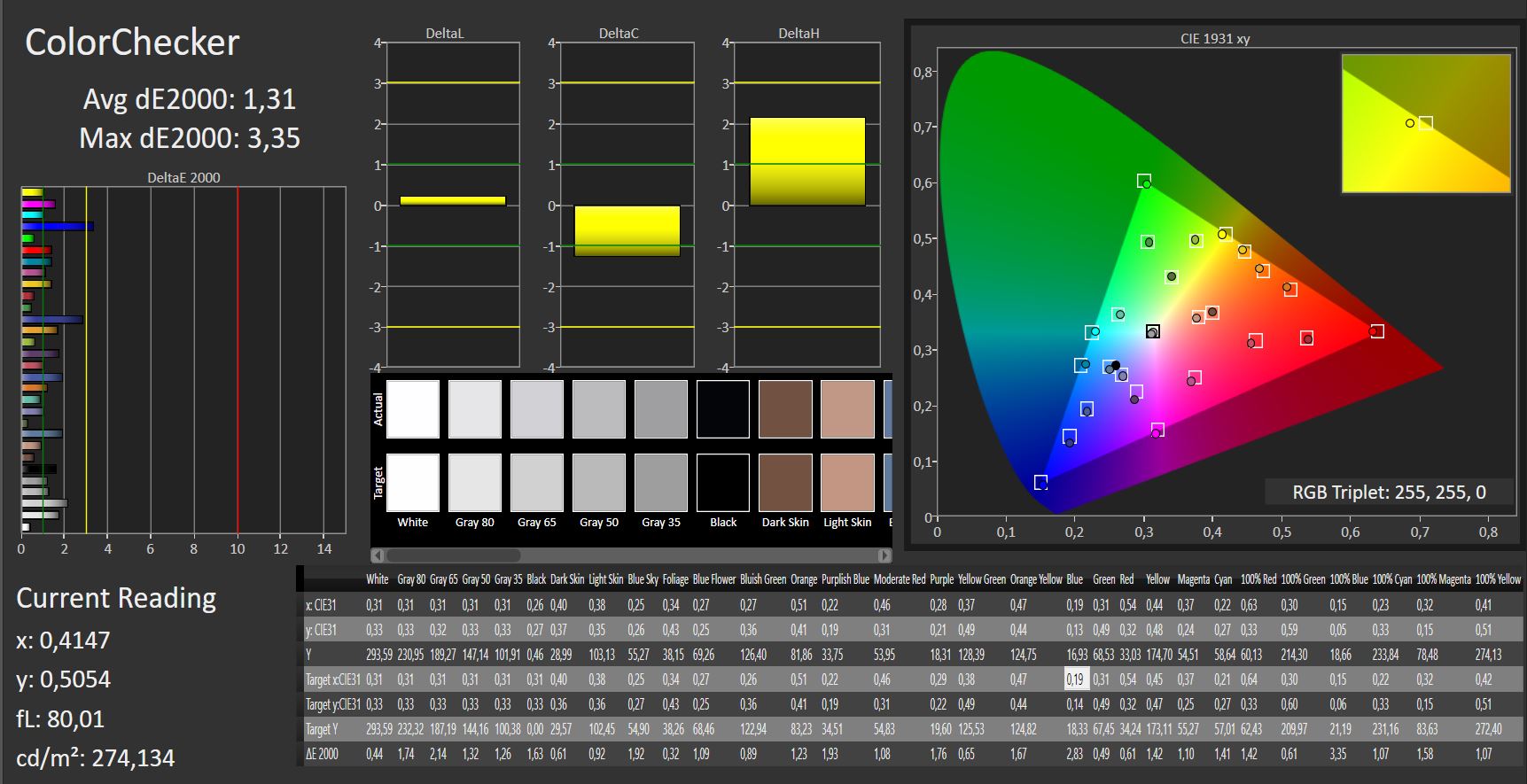1527x784 pixels.
Task: Select the Actual Dark Skin swatch
Action: (x=785, y=409)
